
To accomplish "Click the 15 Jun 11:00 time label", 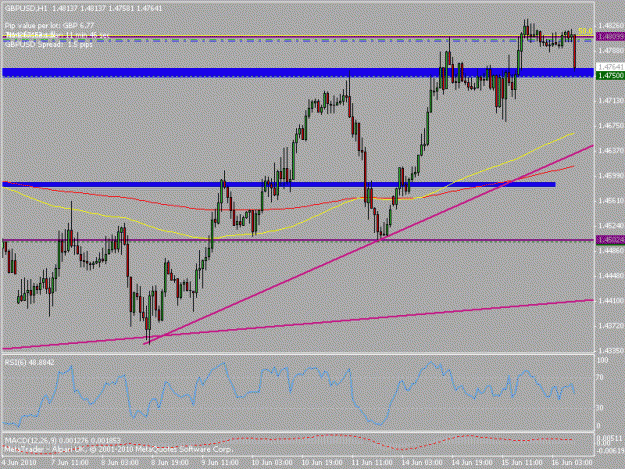I will point(522,463).
